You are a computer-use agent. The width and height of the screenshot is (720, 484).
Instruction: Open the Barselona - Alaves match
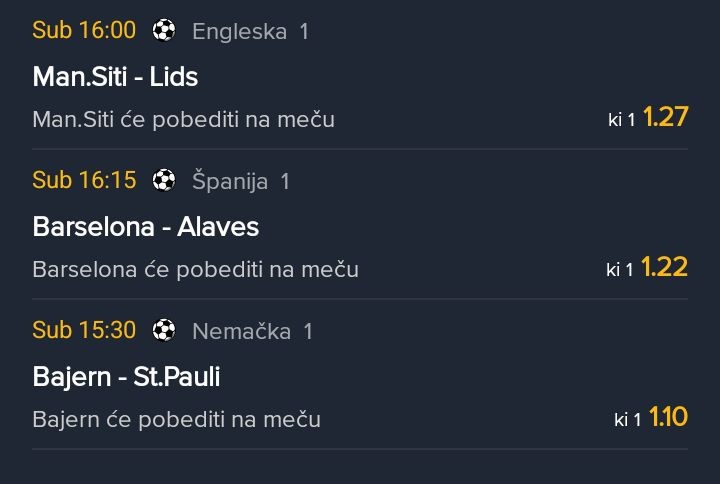coord(146,226)
